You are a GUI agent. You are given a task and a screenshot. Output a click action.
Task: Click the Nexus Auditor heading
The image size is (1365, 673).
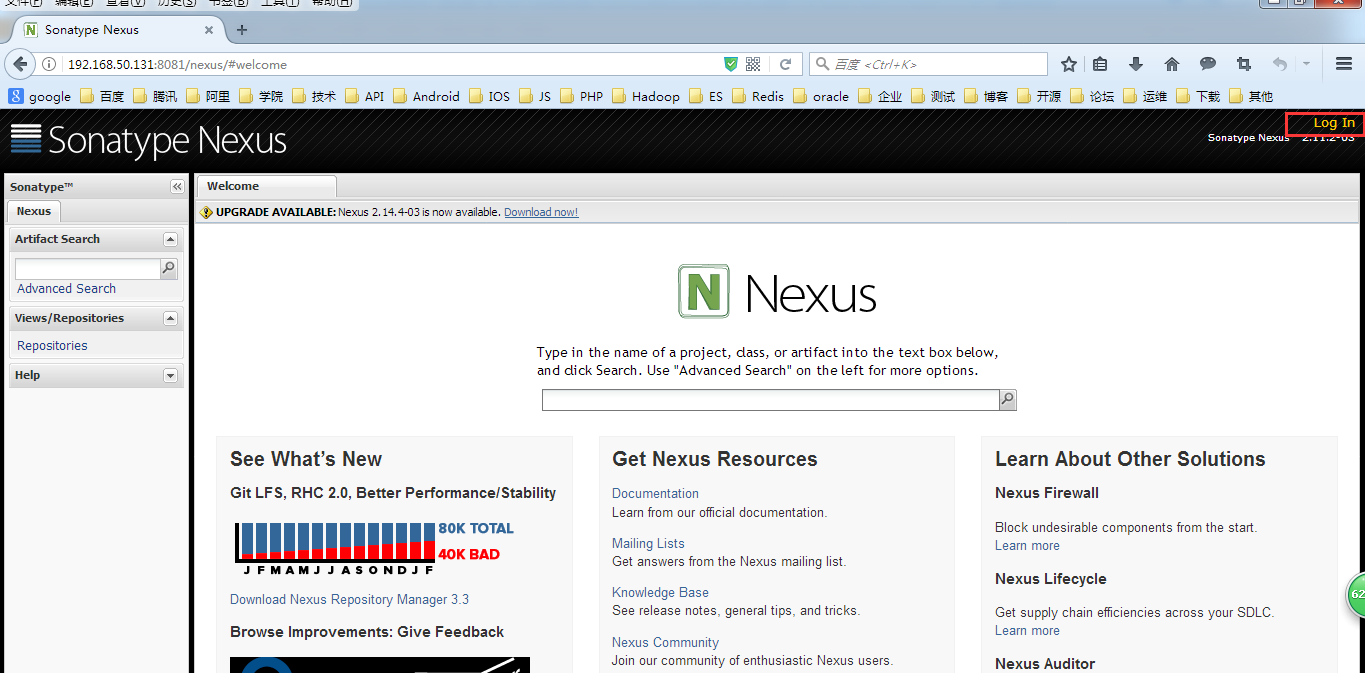point(1045,664)
